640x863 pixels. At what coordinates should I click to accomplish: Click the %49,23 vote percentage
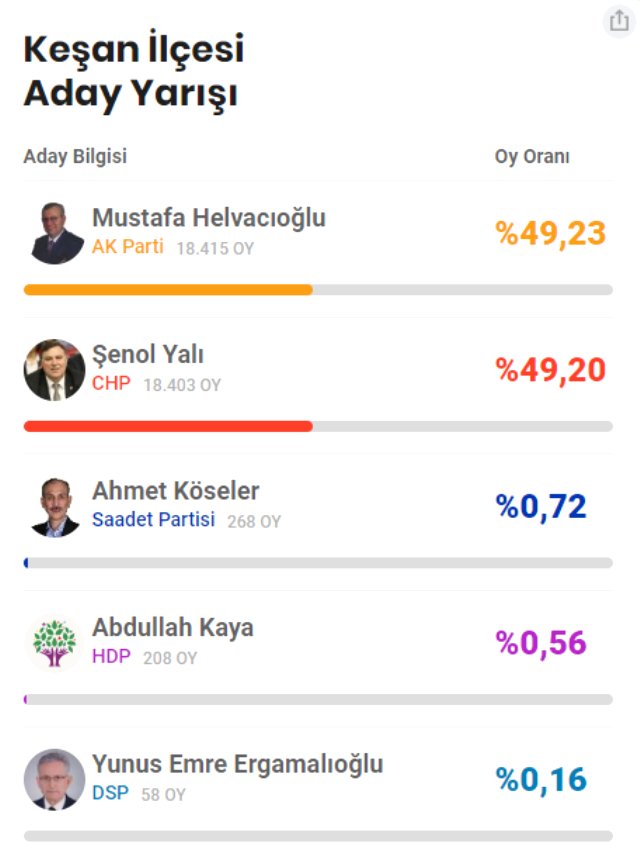(550, 233)
